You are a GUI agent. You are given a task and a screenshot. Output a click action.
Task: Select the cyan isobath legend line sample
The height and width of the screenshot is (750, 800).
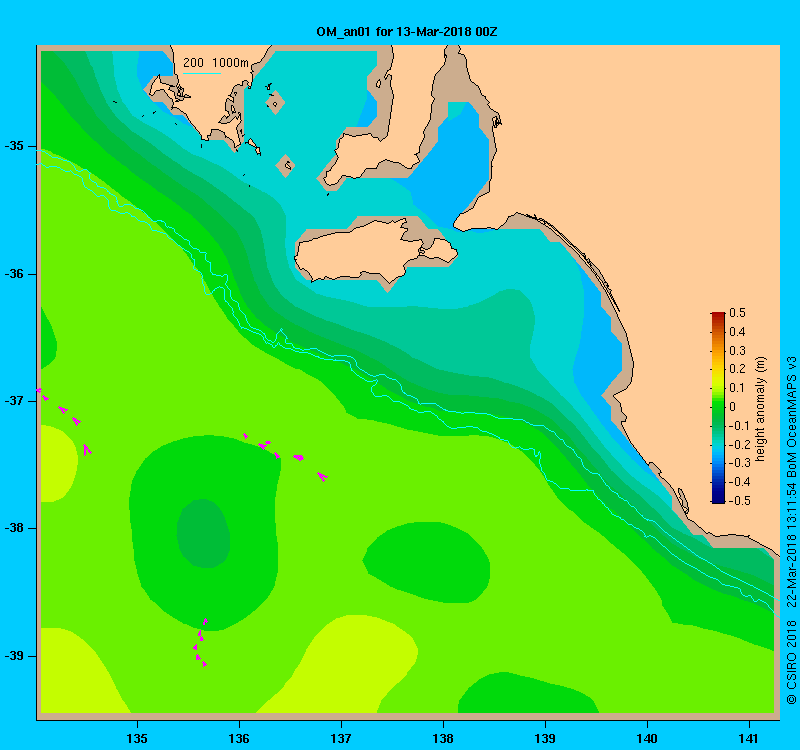click(202, 73)
